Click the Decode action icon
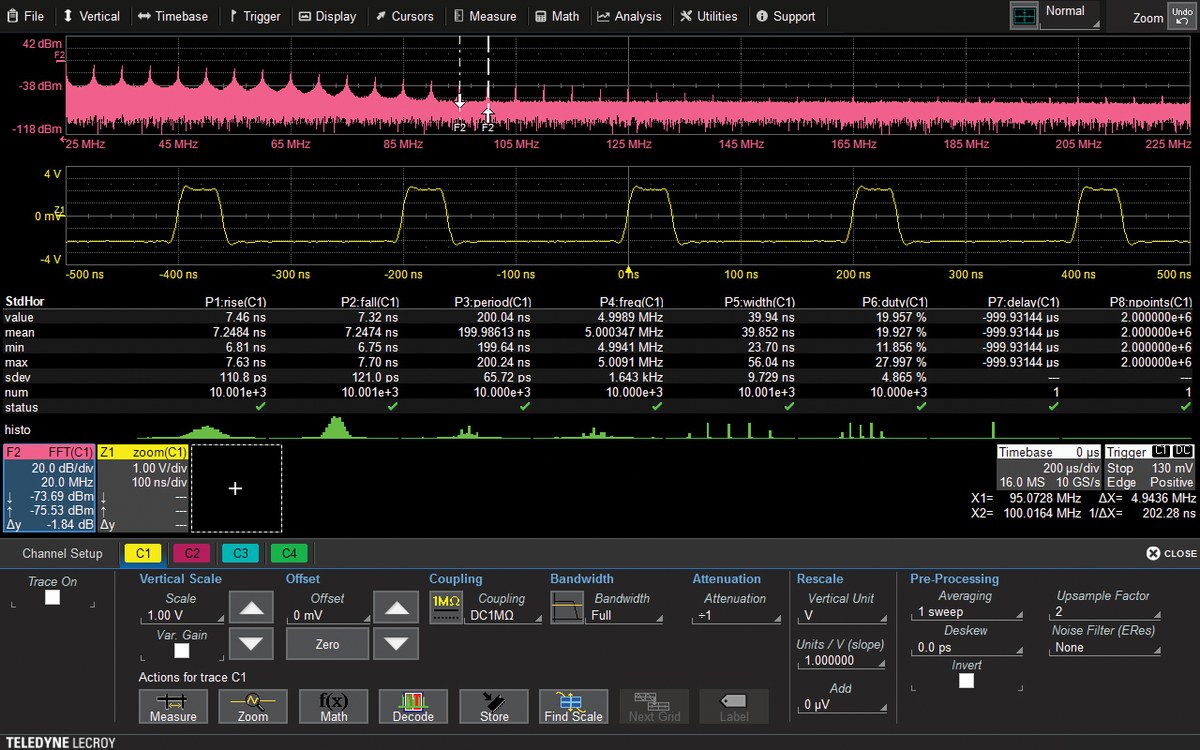The width and height of the screenshot is (1200, 750). pyautogui.click(x=413, y=706)
